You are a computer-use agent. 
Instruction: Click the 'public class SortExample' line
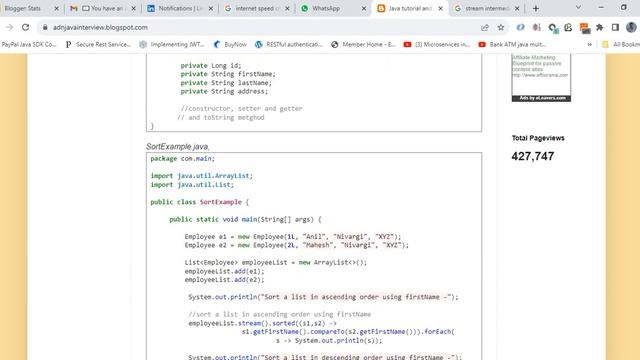coord(200,202)
